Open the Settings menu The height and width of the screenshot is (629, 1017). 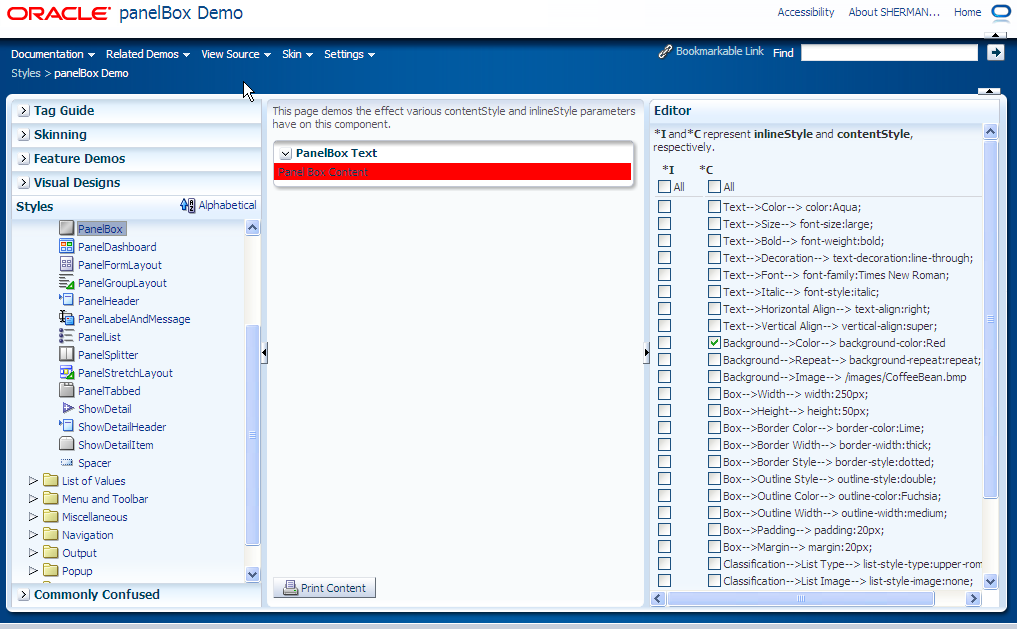[350, 54]
